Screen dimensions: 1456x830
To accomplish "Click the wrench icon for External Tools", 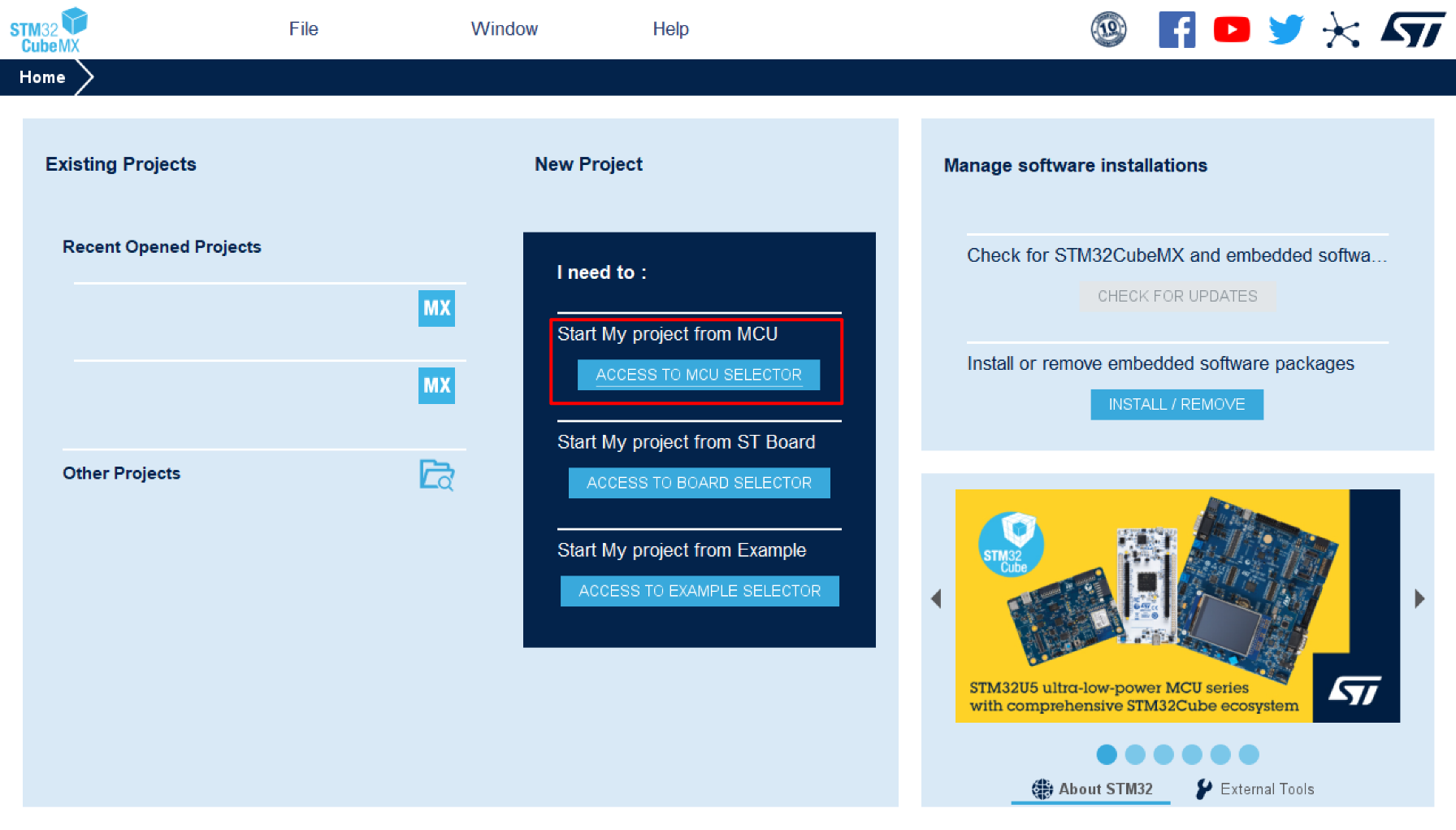I will tap(1204, 789).
